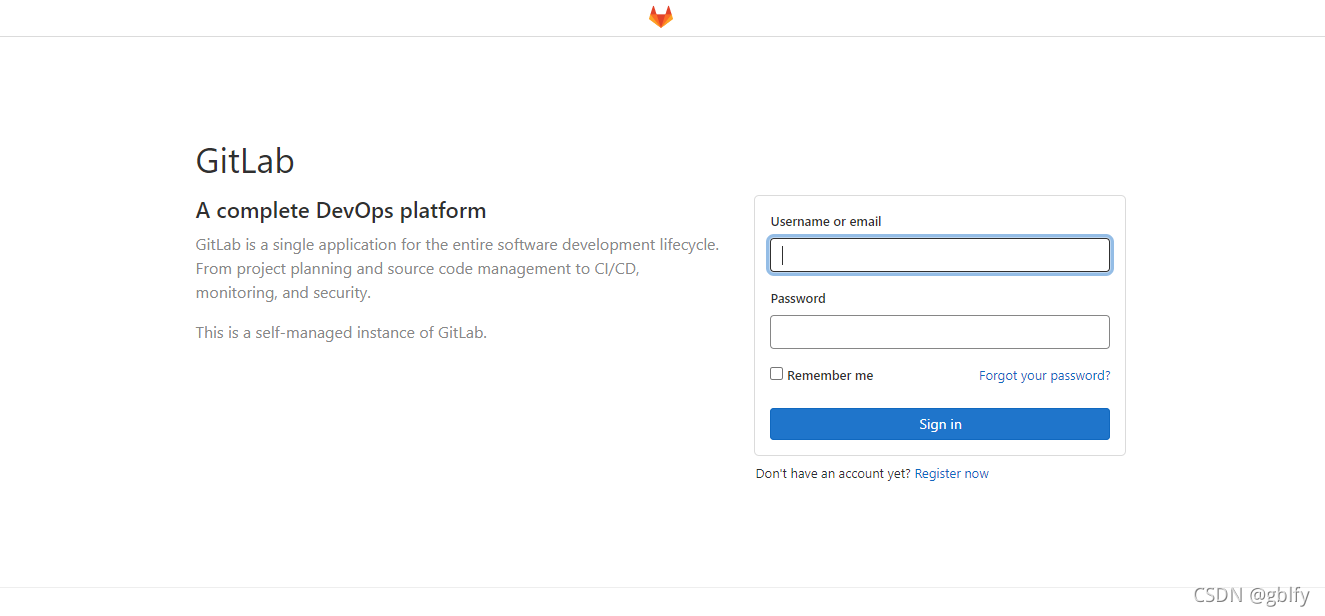Click into the Password field
The height and width of the screenshot is (616, 1325).
[940, 332]
